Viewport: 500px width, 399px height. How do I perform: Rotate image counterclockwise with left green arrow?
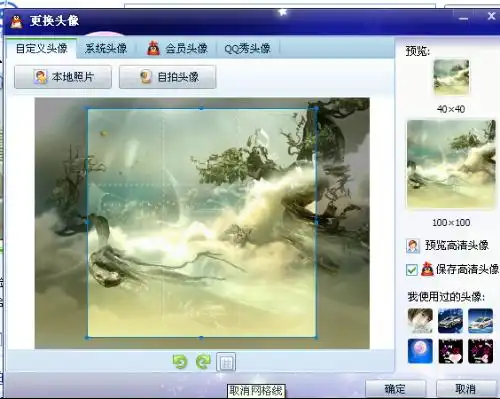pyautogui.click(x=180, y=362)
